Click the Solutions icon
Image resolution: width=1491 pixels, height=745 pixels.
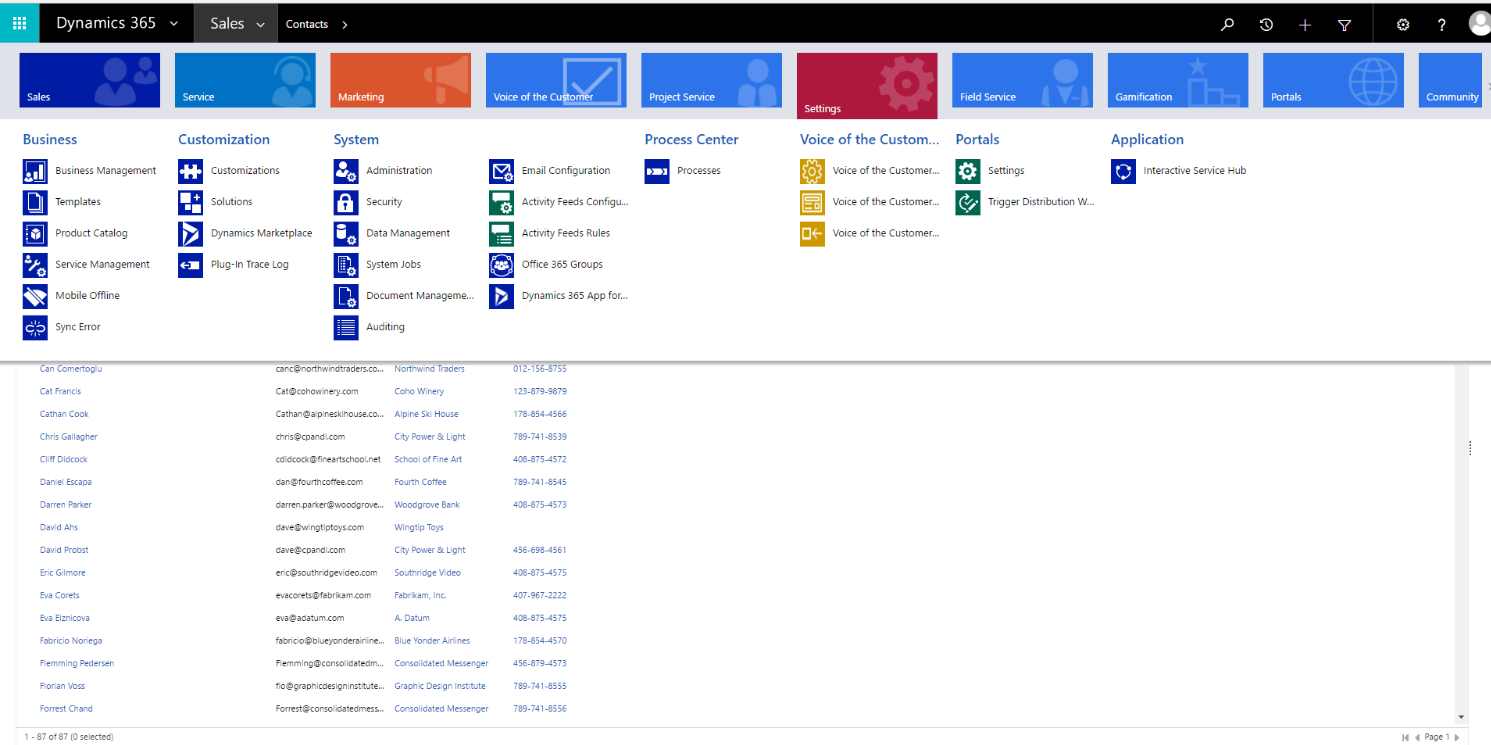[191, 202]
